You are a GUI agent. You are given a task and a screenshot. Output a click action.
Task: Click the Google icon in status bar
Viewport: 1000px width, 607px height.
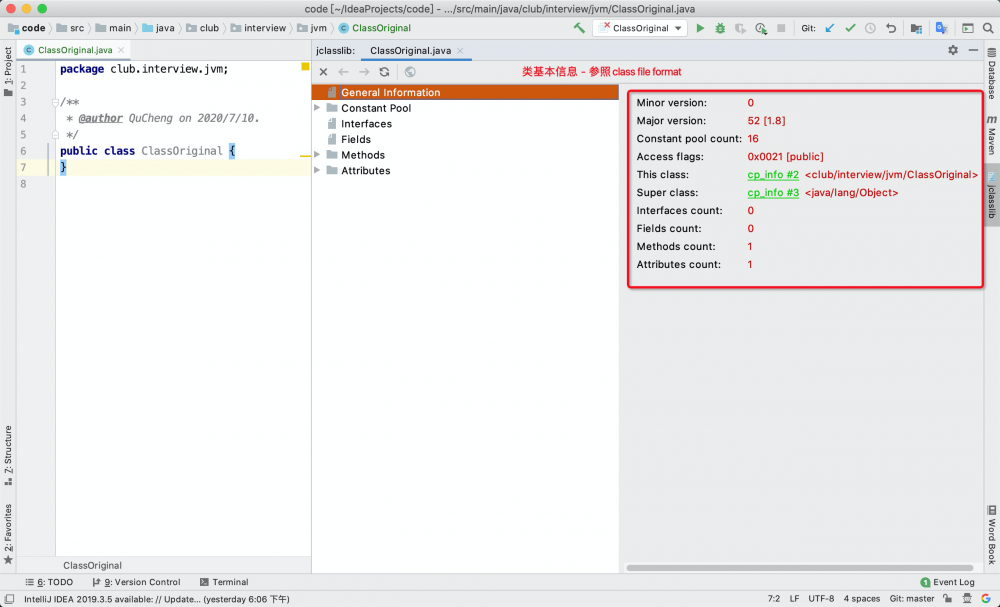(986, 599)
